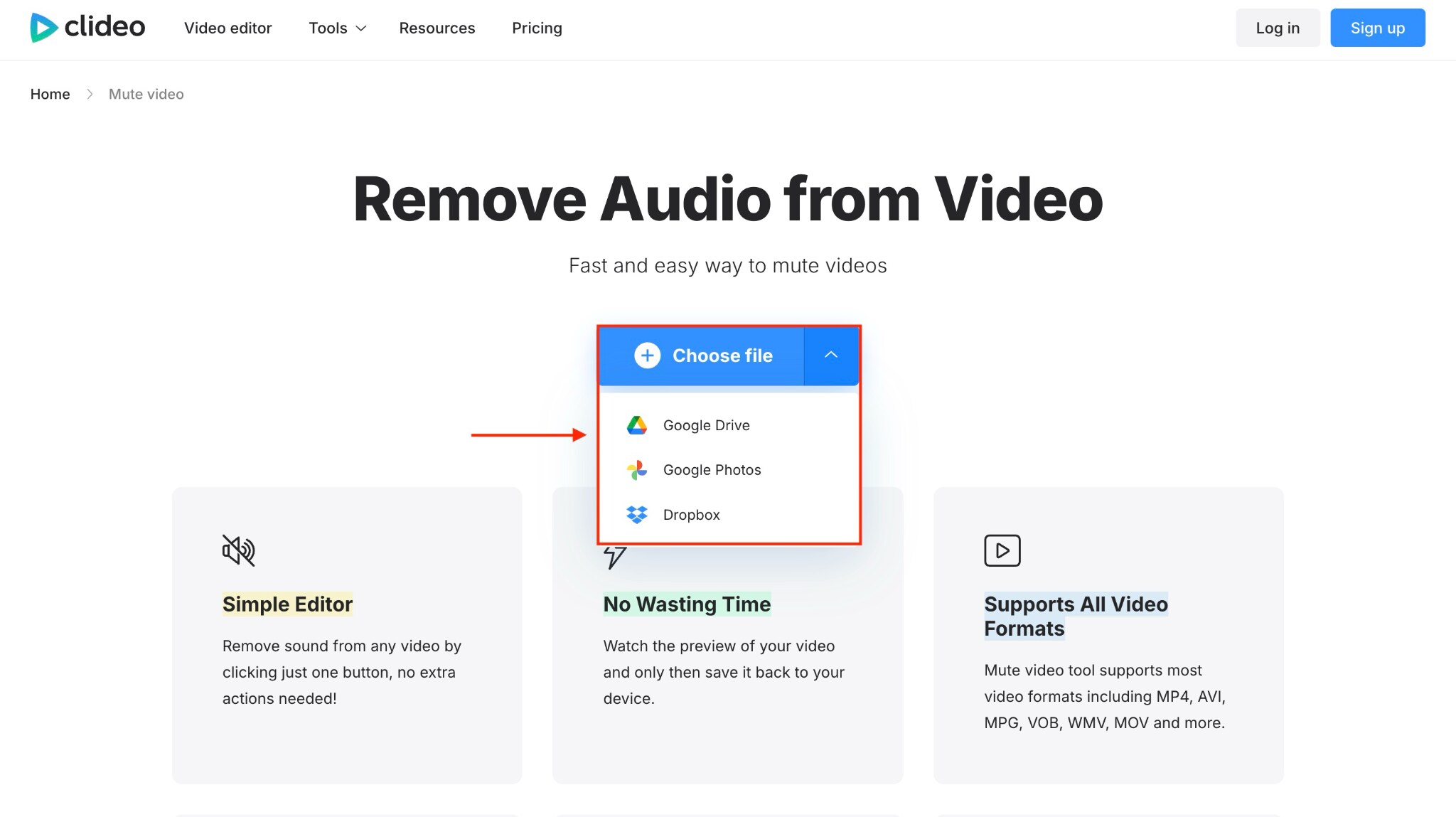Image resolution: width=1456 pixels, height=817 pixels.
Task: Click 'Mute video tool supports most' text
Action: [x=1105, y=696]
